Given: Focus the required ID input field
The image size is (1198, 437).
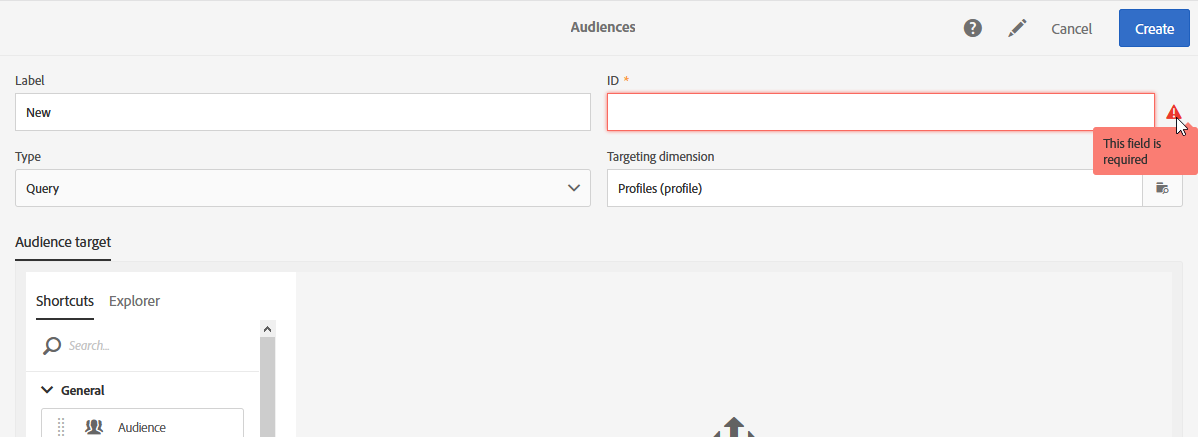Looking at the screenshot, I should (880, 112).
